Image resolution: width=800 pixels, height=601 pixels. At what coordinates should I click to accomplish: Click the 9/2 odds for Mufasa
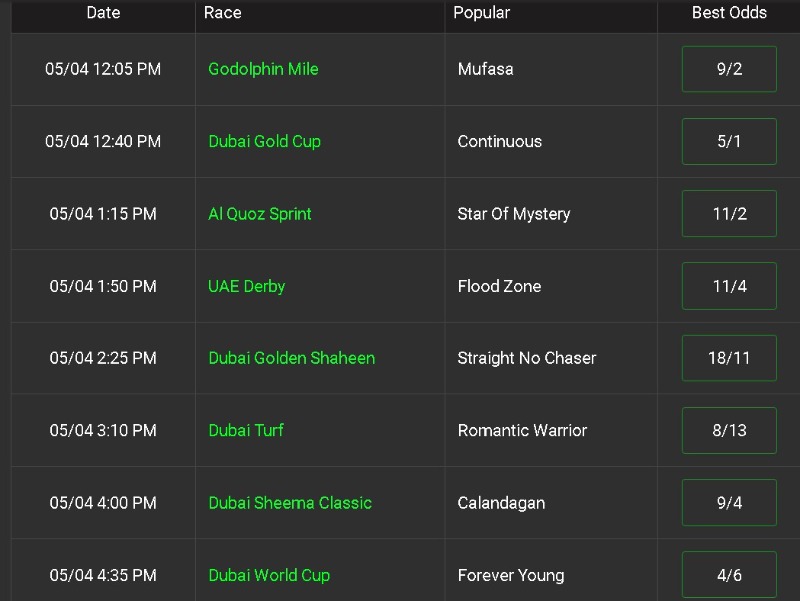tap(729, 69)
